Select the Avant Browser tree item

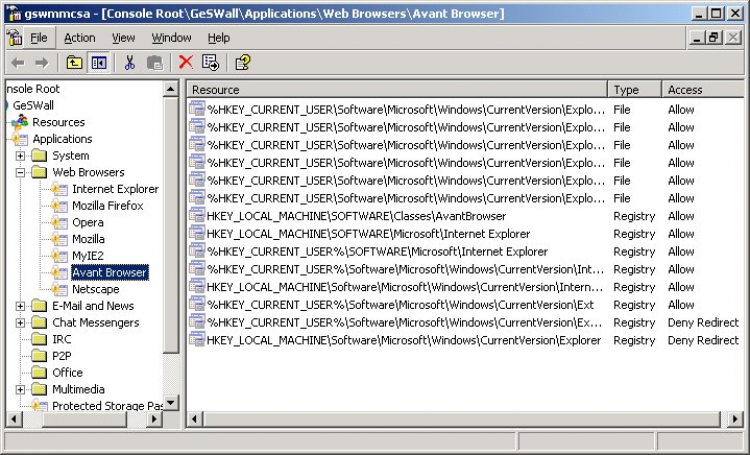[x=109, y=272]
